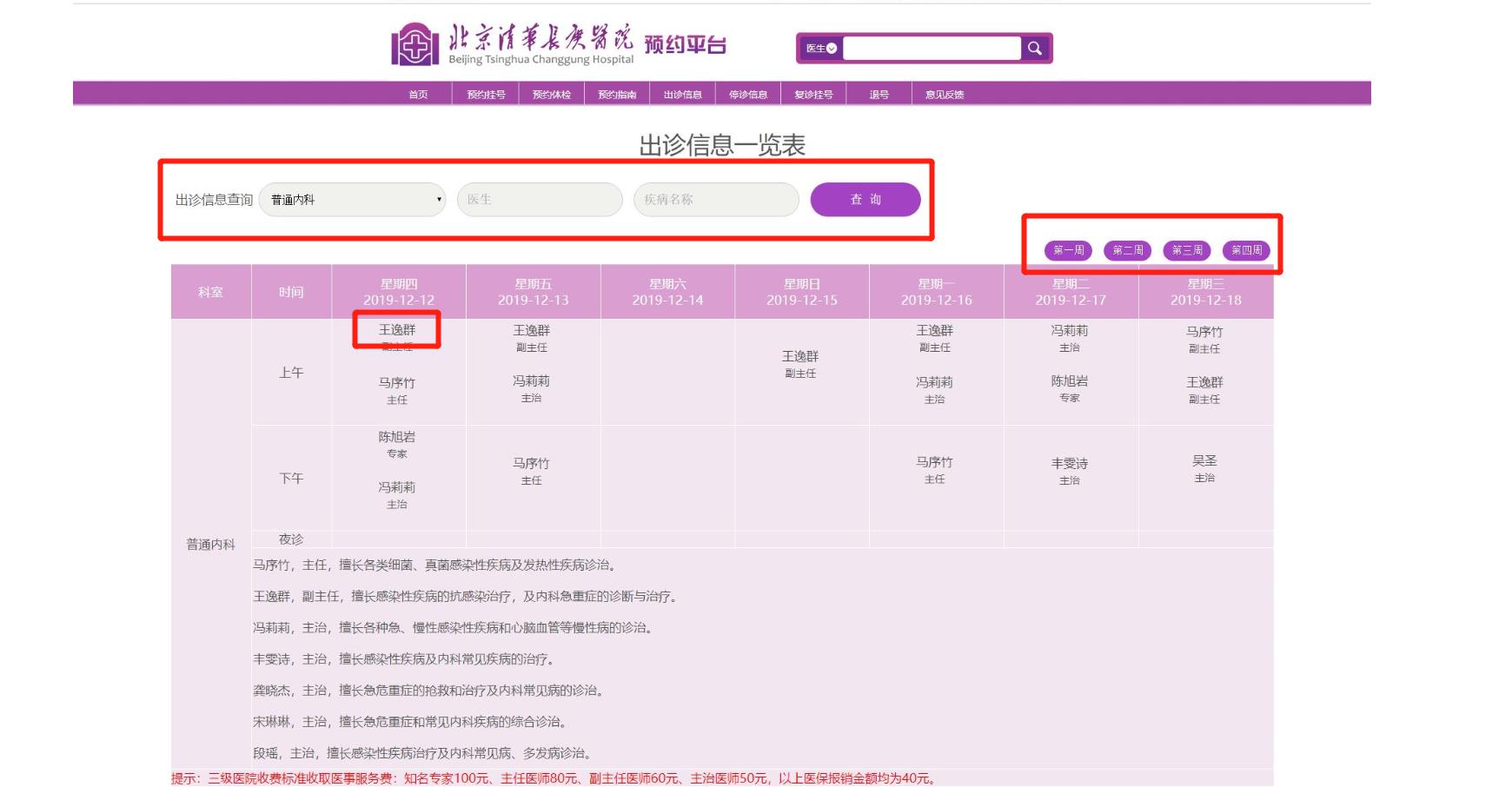Select 王逸群 on Thursday morning
The width and height of the screenshot is (1512, 787).
(397, 330)
